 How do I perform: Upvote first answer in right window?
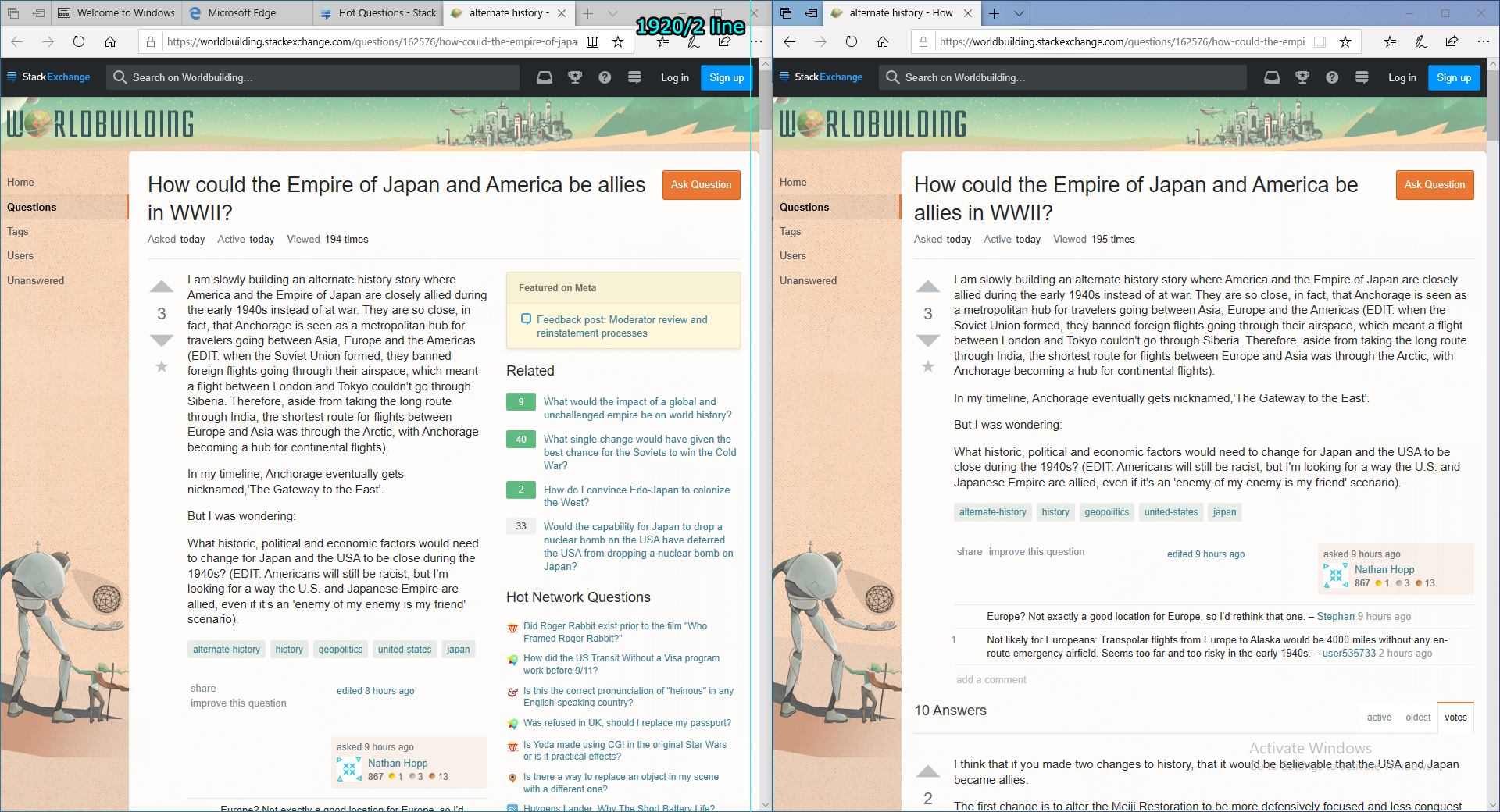pos(928,771)
